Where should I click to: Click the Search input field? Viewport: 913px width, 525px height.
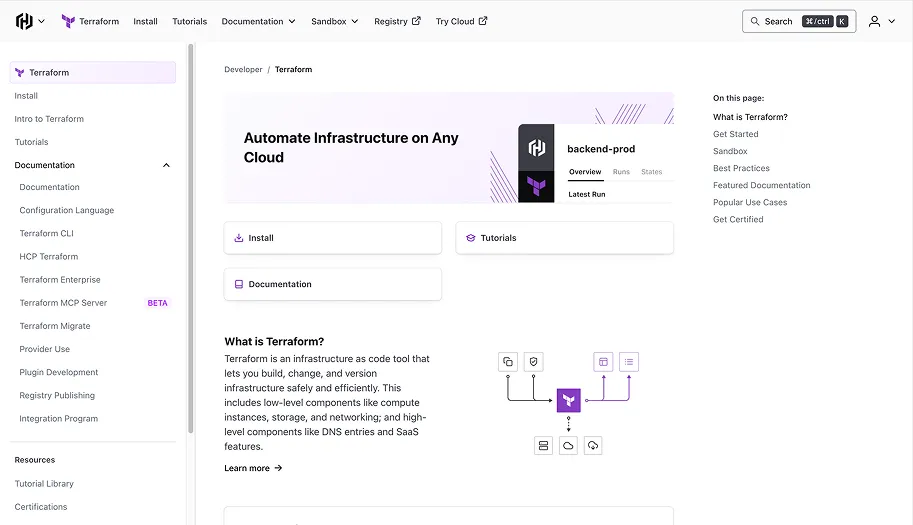[x=799, y=21]
